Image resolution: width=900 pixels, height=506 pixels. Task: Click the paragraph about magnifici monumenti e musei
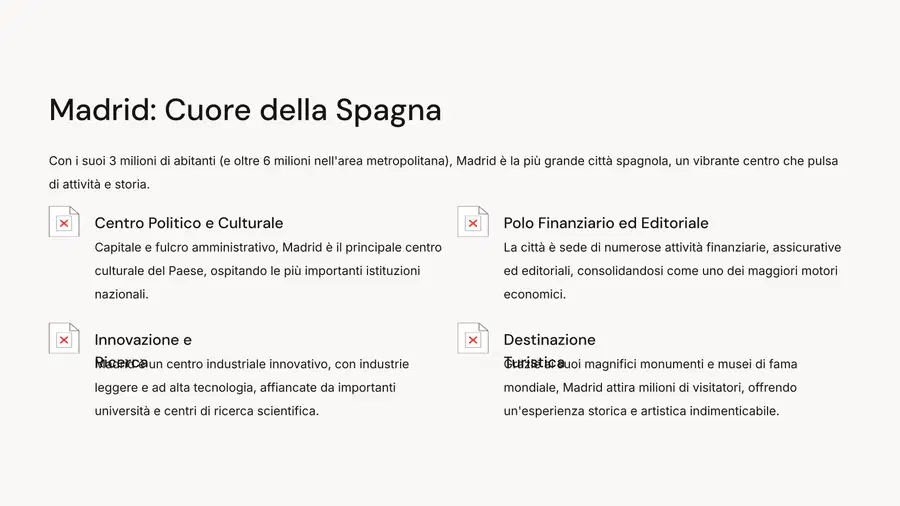click(x=650, y=387)
